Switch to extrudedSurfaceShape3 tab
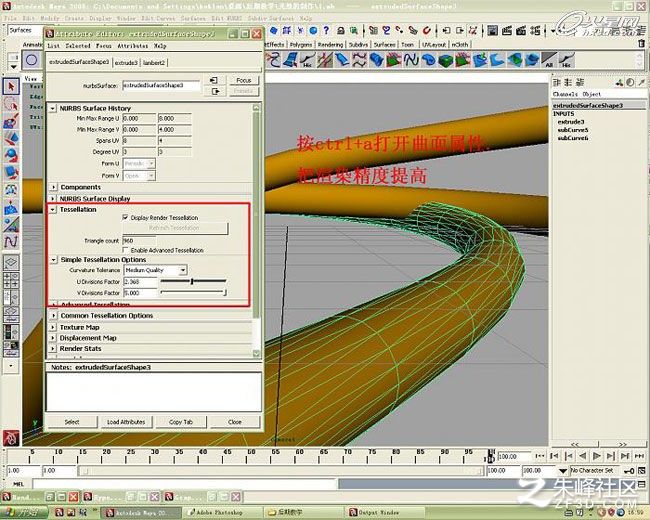Screen dimensions: 650x520 [x=79, y=62]
